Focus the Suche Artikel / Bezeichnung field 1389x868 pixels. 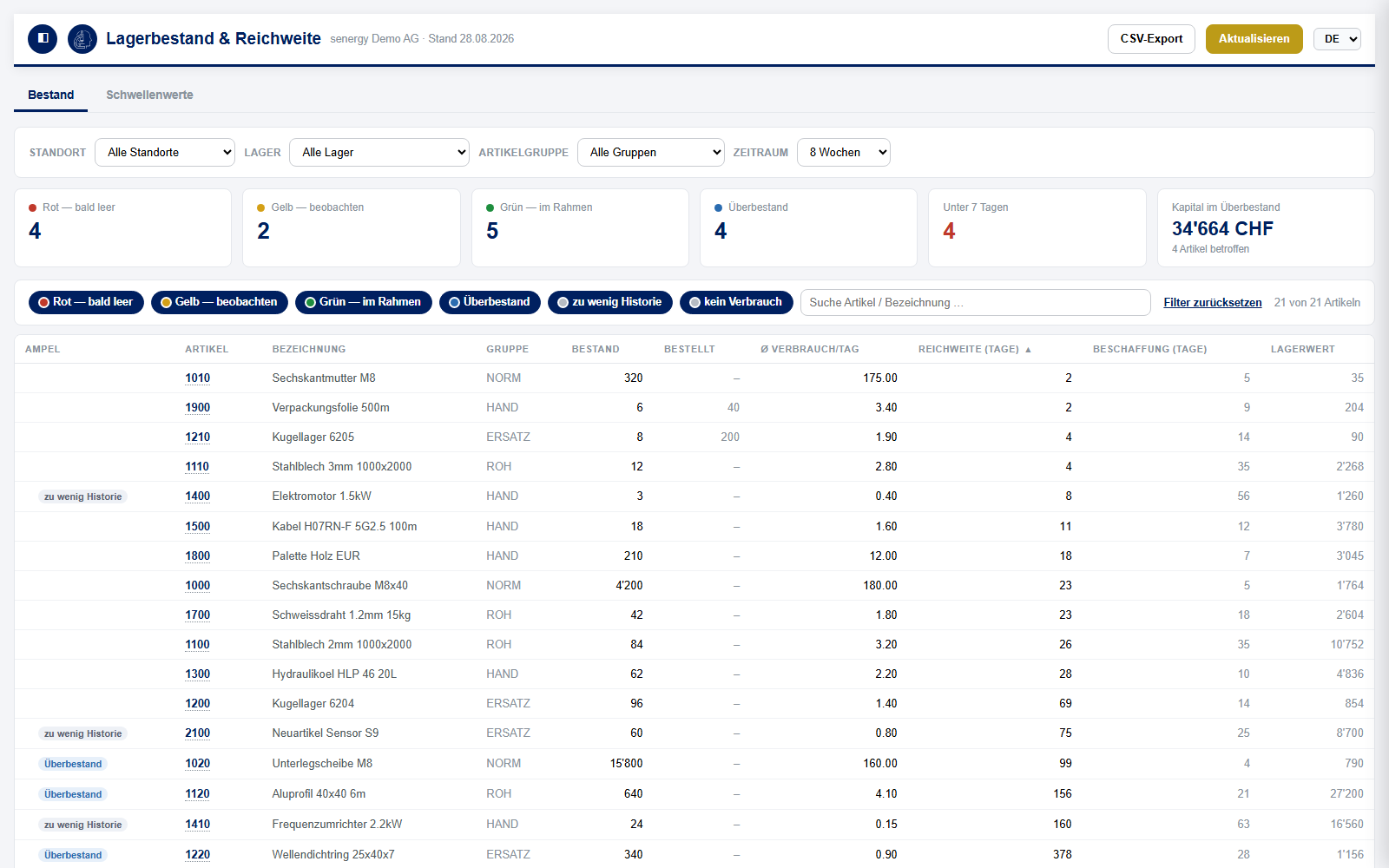click(976, 302)
